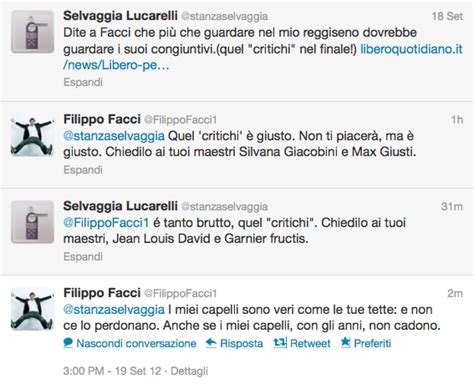Open the 18 Set timestamp of the first tweet
Image resolution: width=474 pixels, height=389 pixels.
(447, 16)
